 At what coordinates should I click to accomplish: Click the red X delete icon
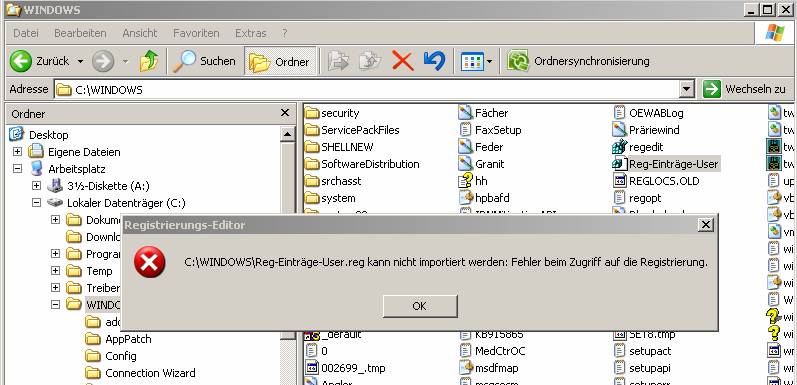[403, 62]
